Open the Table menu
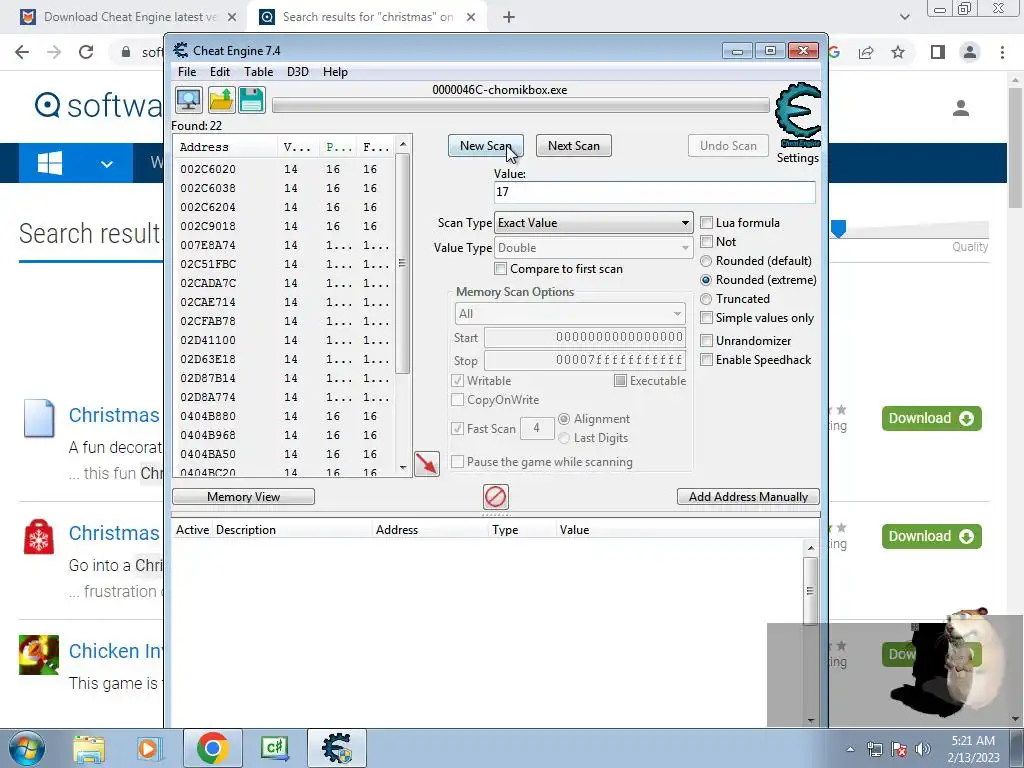 (259, 72)
